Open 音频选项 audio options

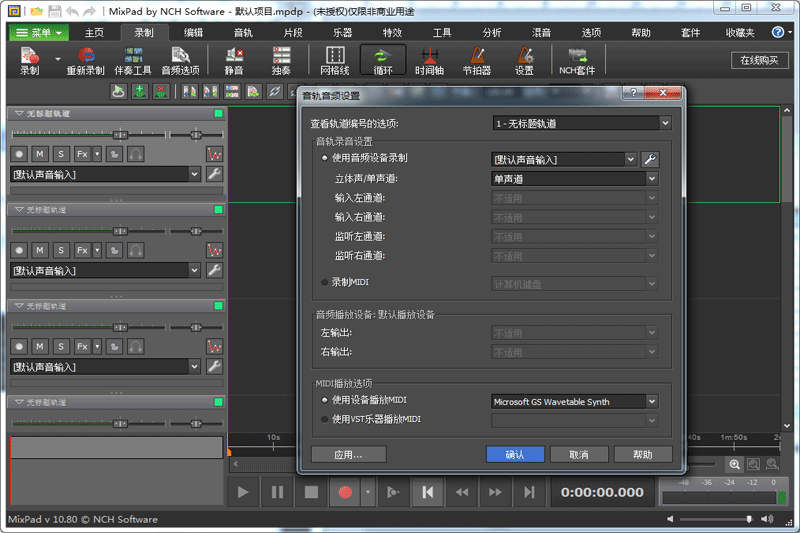[181, 60]
